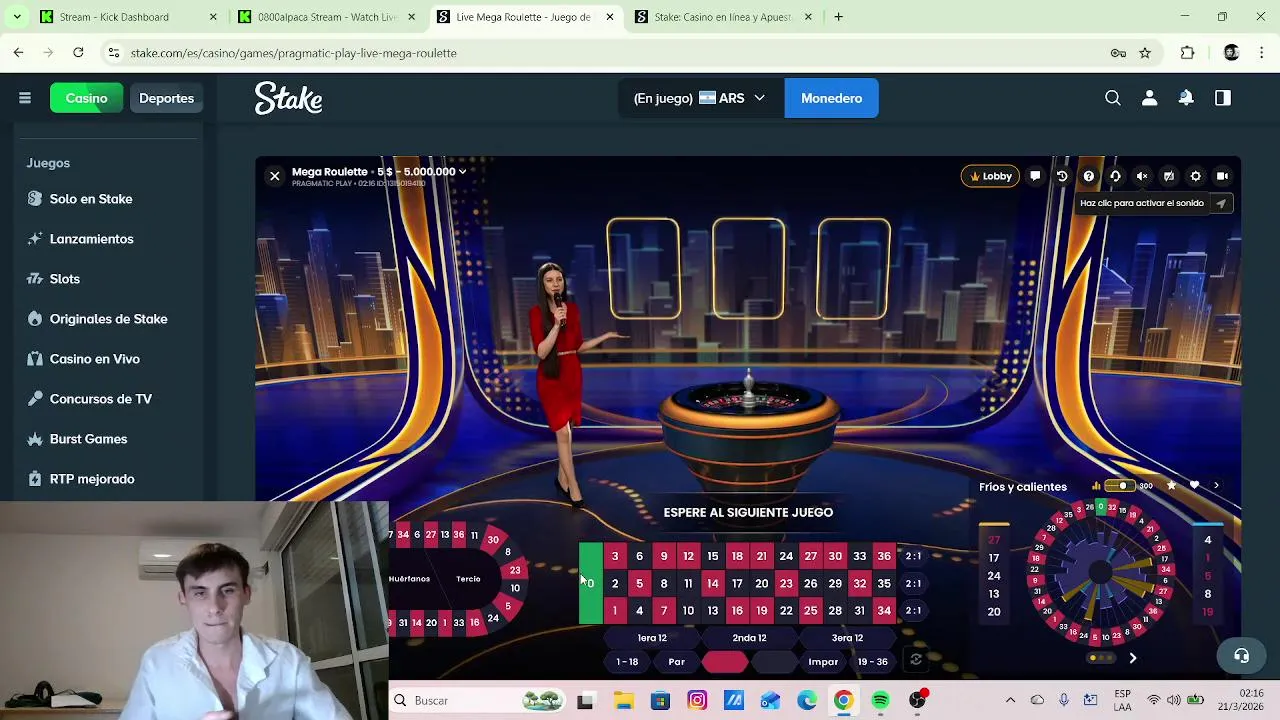This screenshot has width=1280, height=720.
Task: Go to next statistics page arrow
Action: pos(1132,658)
